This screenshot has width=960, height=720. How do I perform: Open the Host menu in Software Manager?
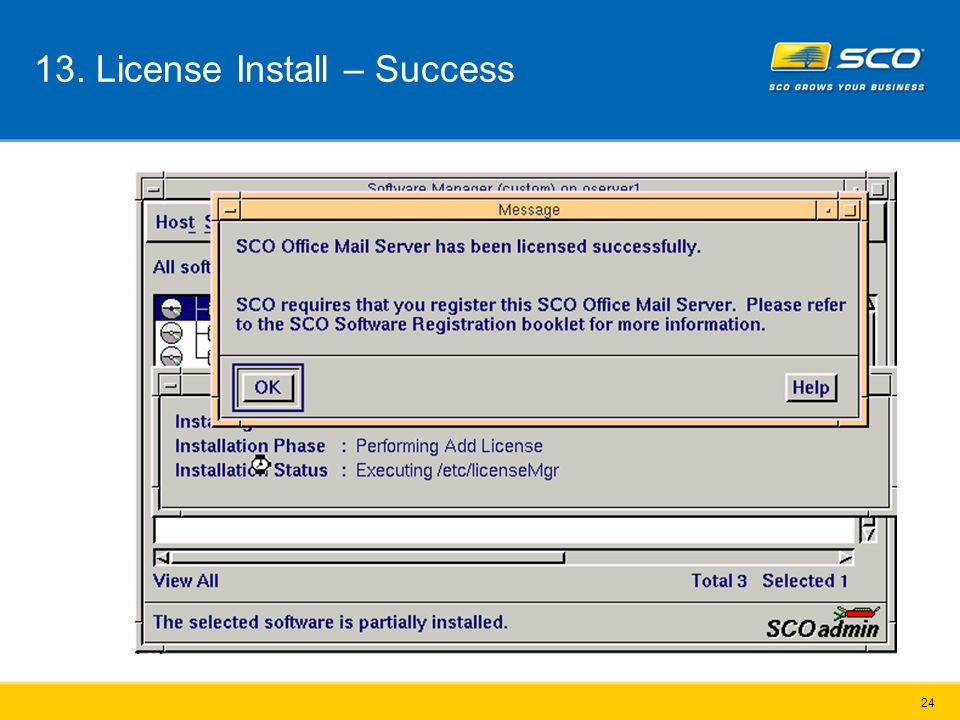(x=175, y=222)
